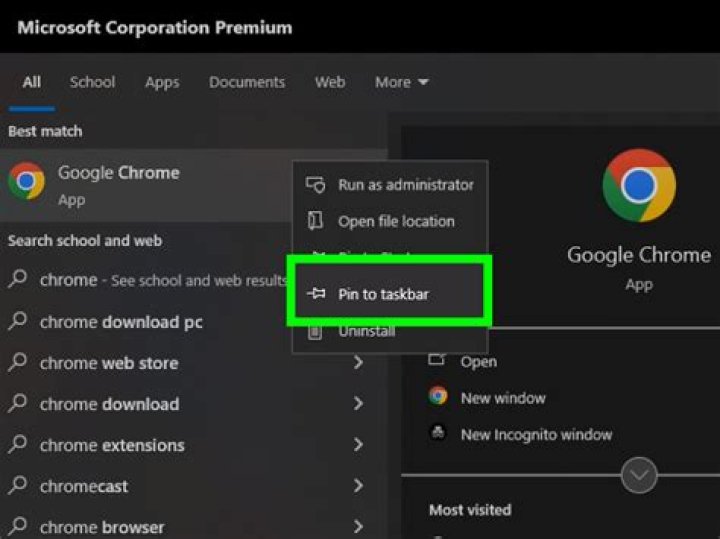Expand the 'chrome download' chevron arrow
This screenshot has width=720, height=539.
pos(359,404)
